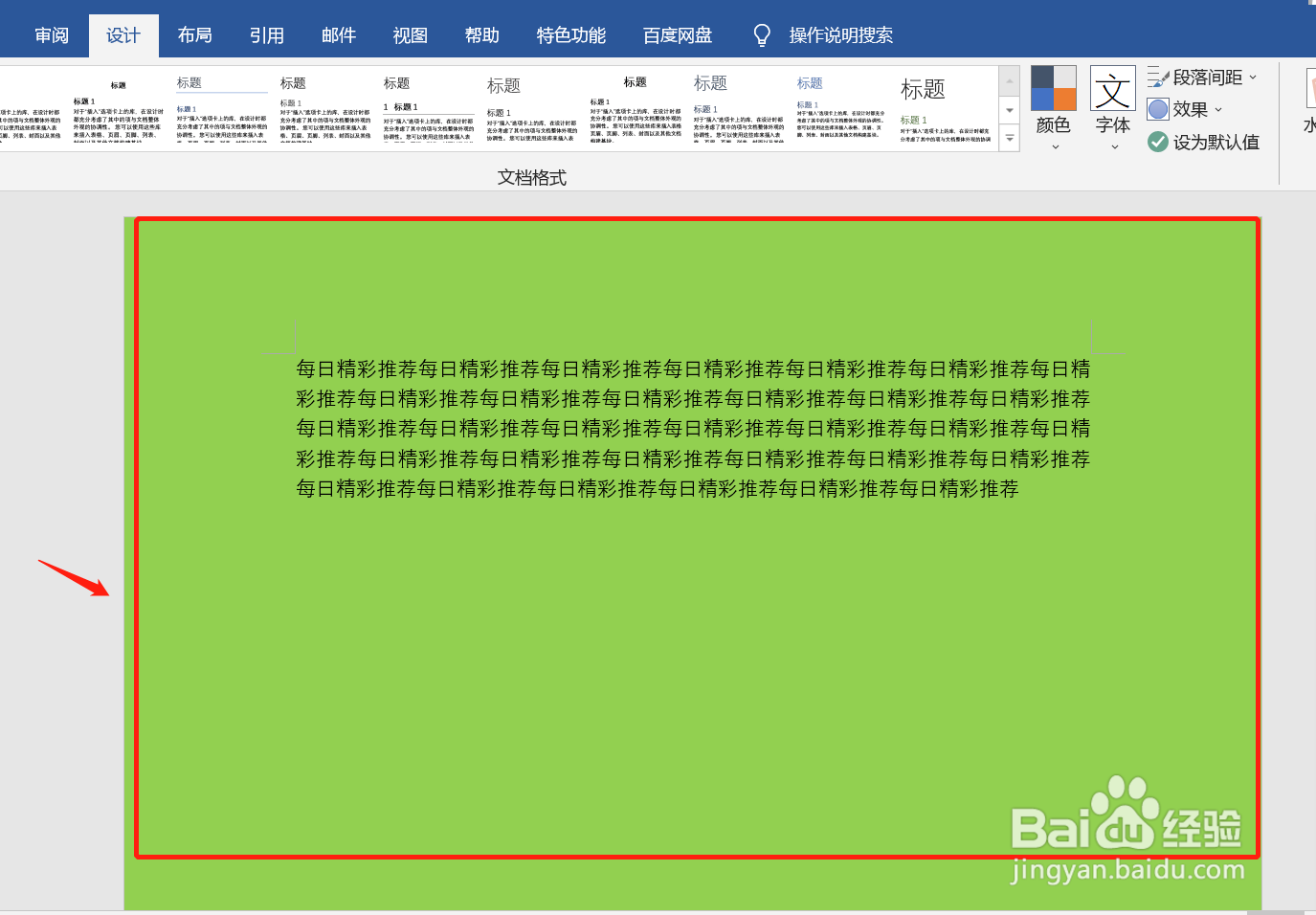Switch to the 视图 (View) tab

[x=410, y=34]
